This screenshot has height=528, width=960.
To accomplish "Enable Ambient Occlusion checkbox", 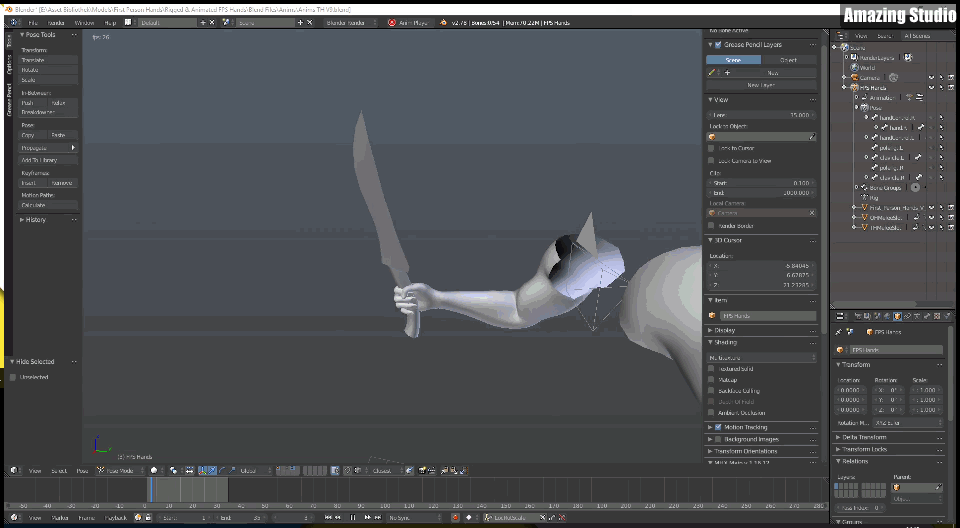I will point(711,413).
